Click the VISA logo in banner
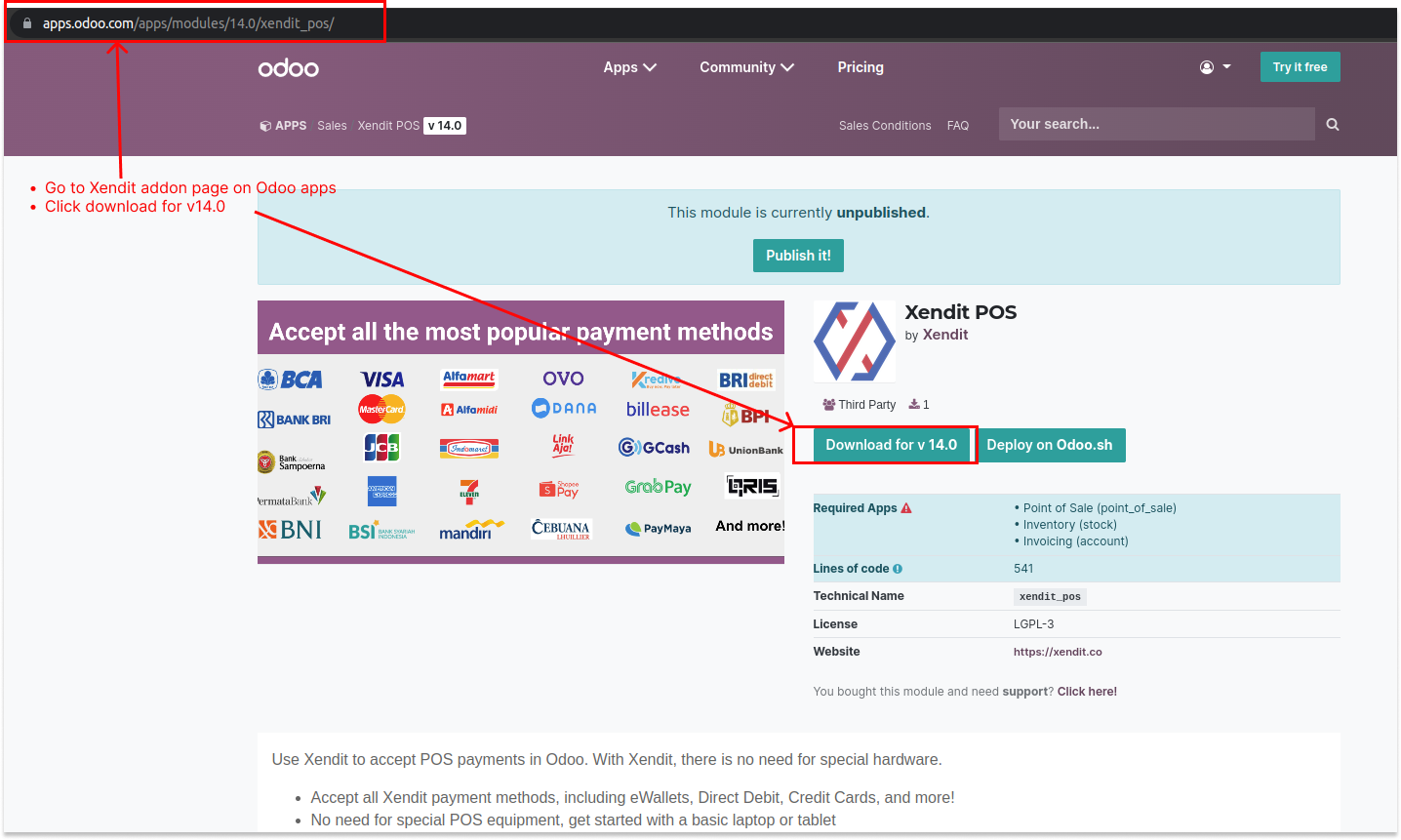The width and height of the screenshot is (1401, 840). [x=382, y=380]
